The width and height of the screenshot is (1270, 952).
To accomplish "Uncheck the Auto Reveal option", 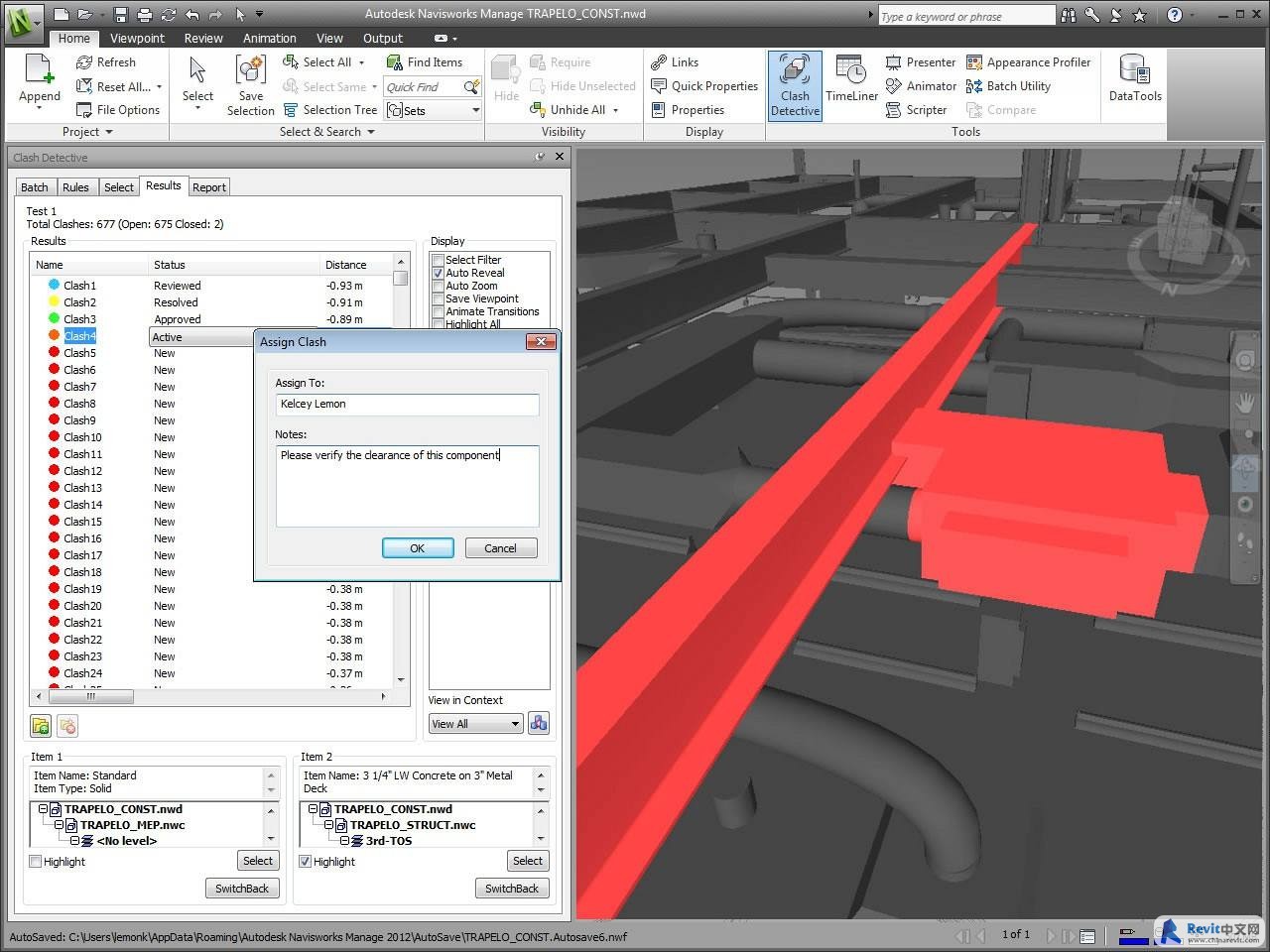I will tap(438, 273).
